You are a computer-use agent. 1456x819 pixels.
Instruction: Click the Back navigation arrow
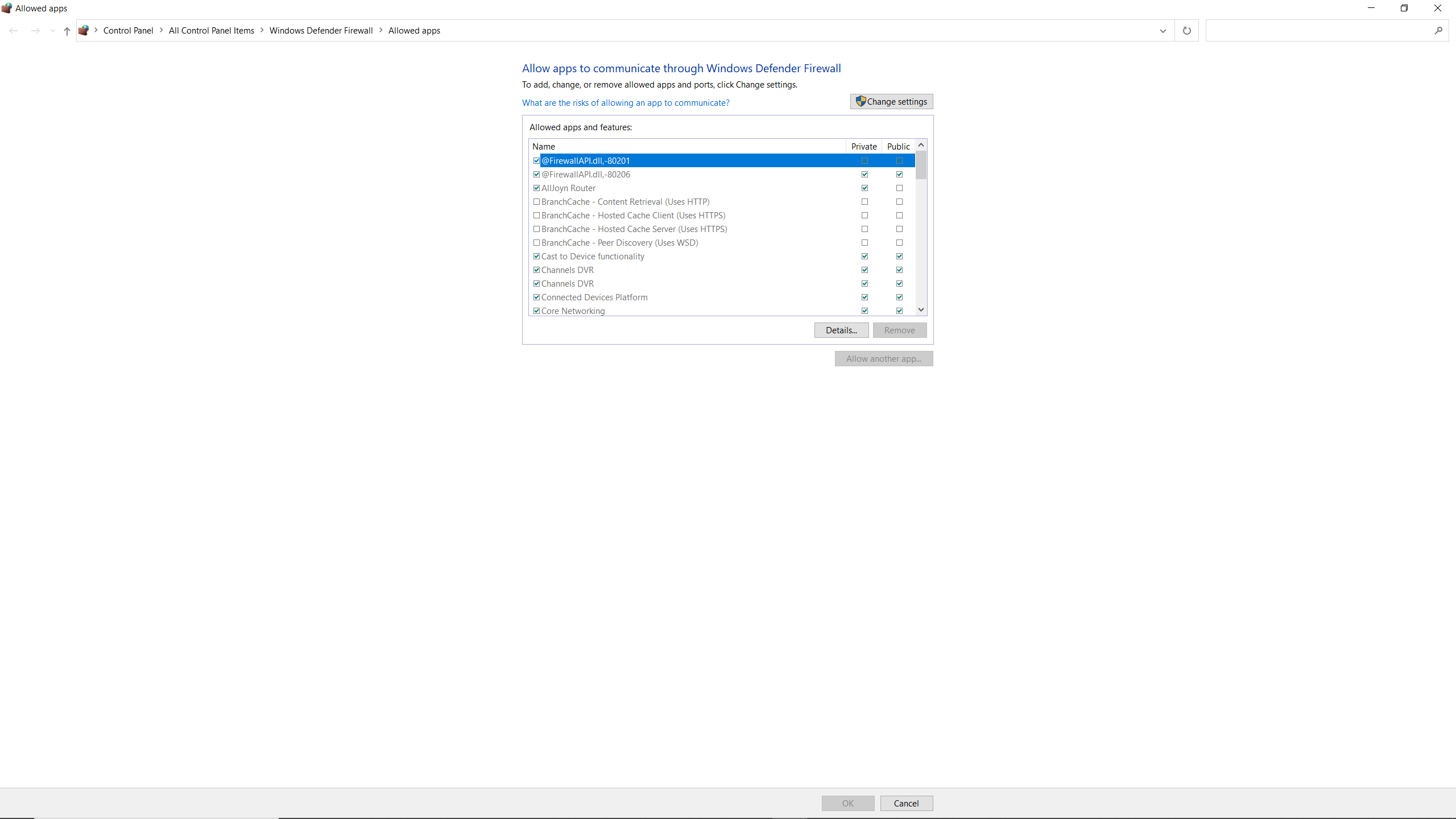(x=14, y=31)
